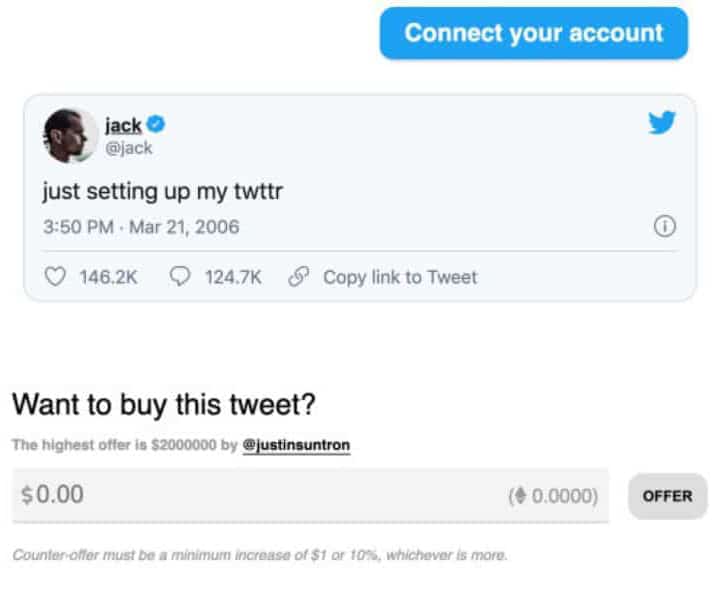Focus the $0.00 offer amount field

(x=250, y=495)
